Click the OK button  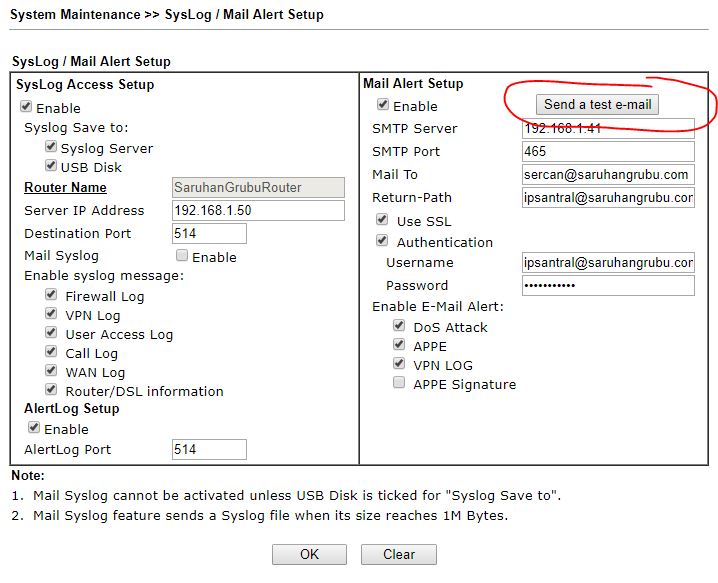click(x=309, y=554)
